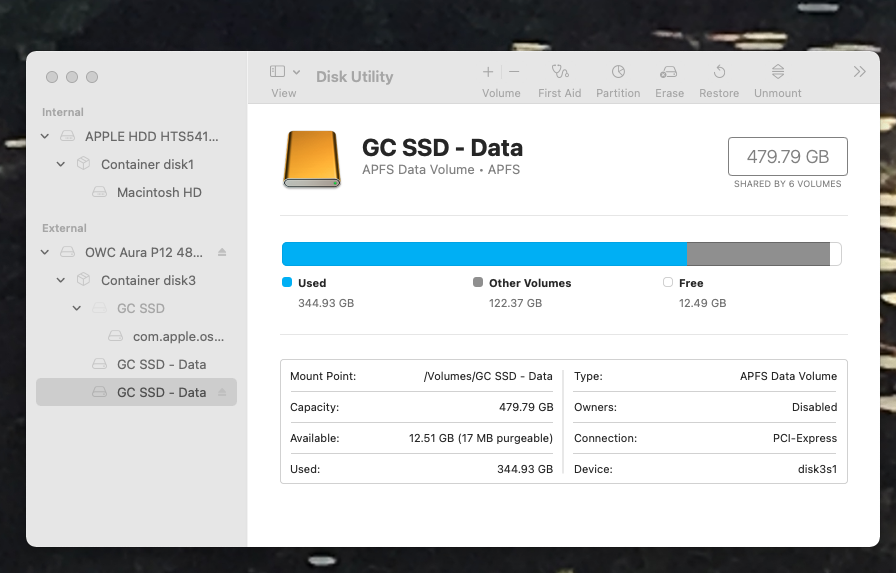Click the blue Used segment of usage bar
Viewport: 896px width, 573px height.
click(484, 254)
